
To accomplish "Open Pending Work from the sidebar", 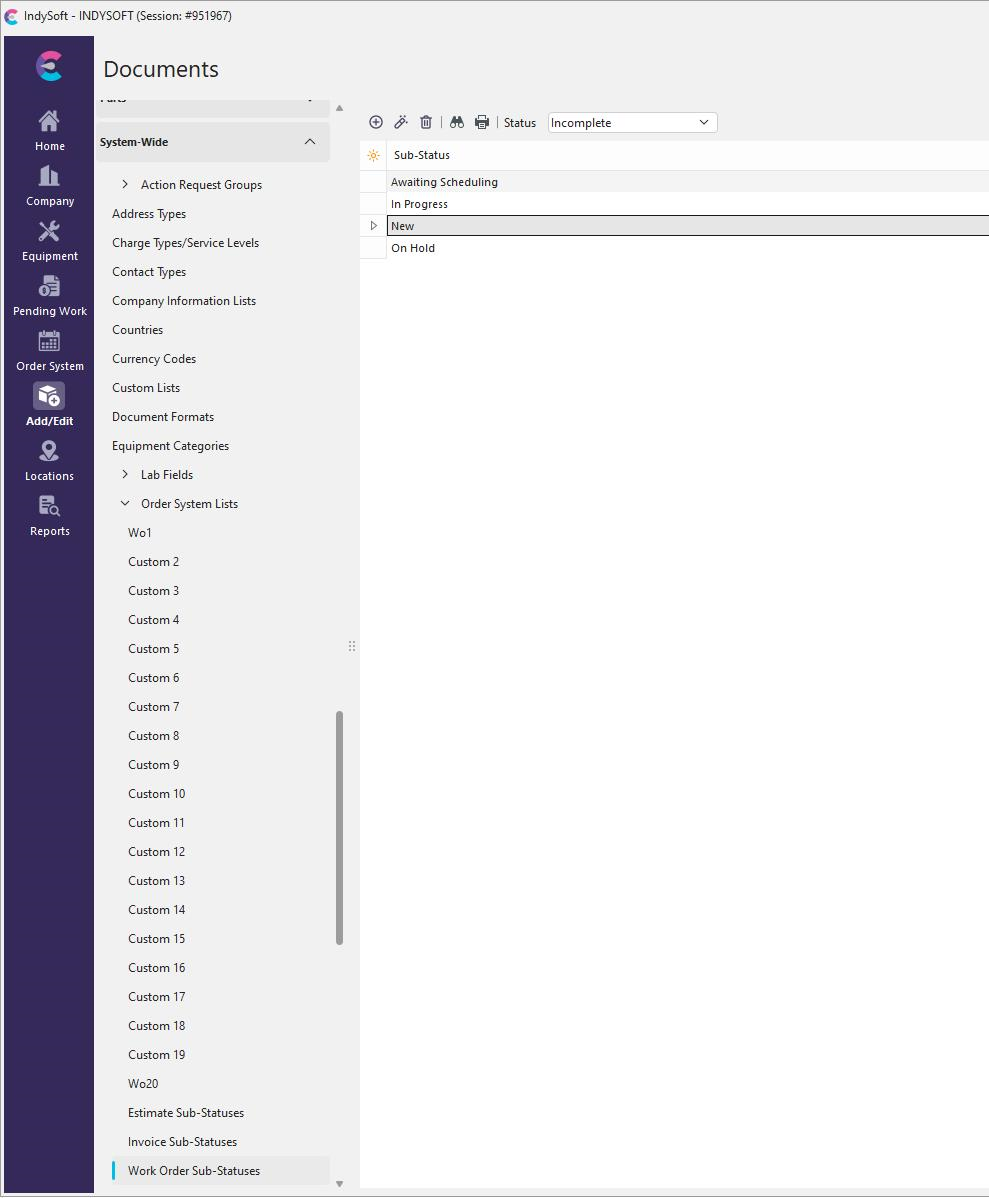I will tap(49, 295).
